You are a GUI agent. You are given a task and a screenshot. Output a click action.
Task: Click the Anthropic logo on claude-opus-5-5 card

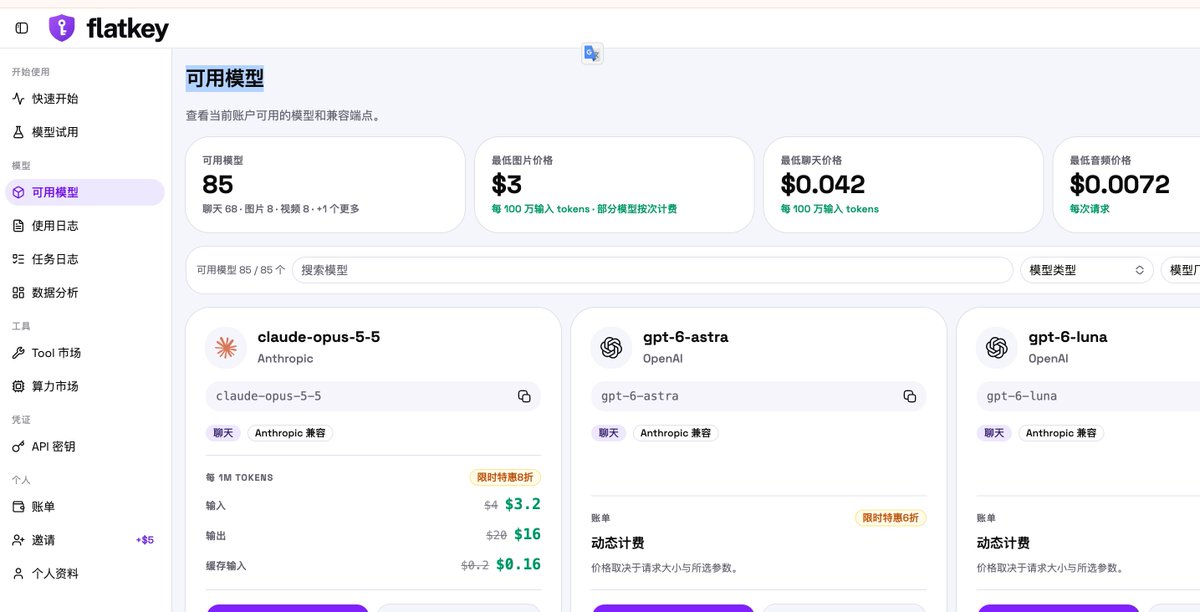tap(226, 347)
